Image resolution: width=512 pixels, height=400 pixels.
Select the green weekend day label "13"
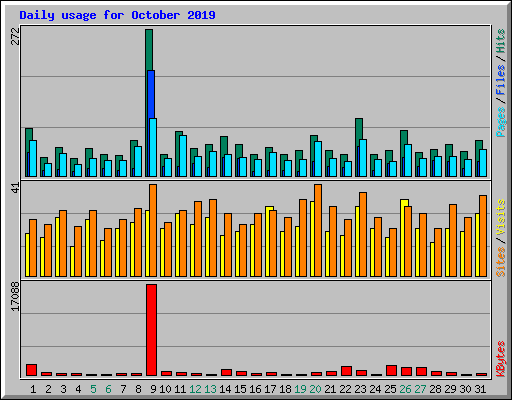pos(210,389)
